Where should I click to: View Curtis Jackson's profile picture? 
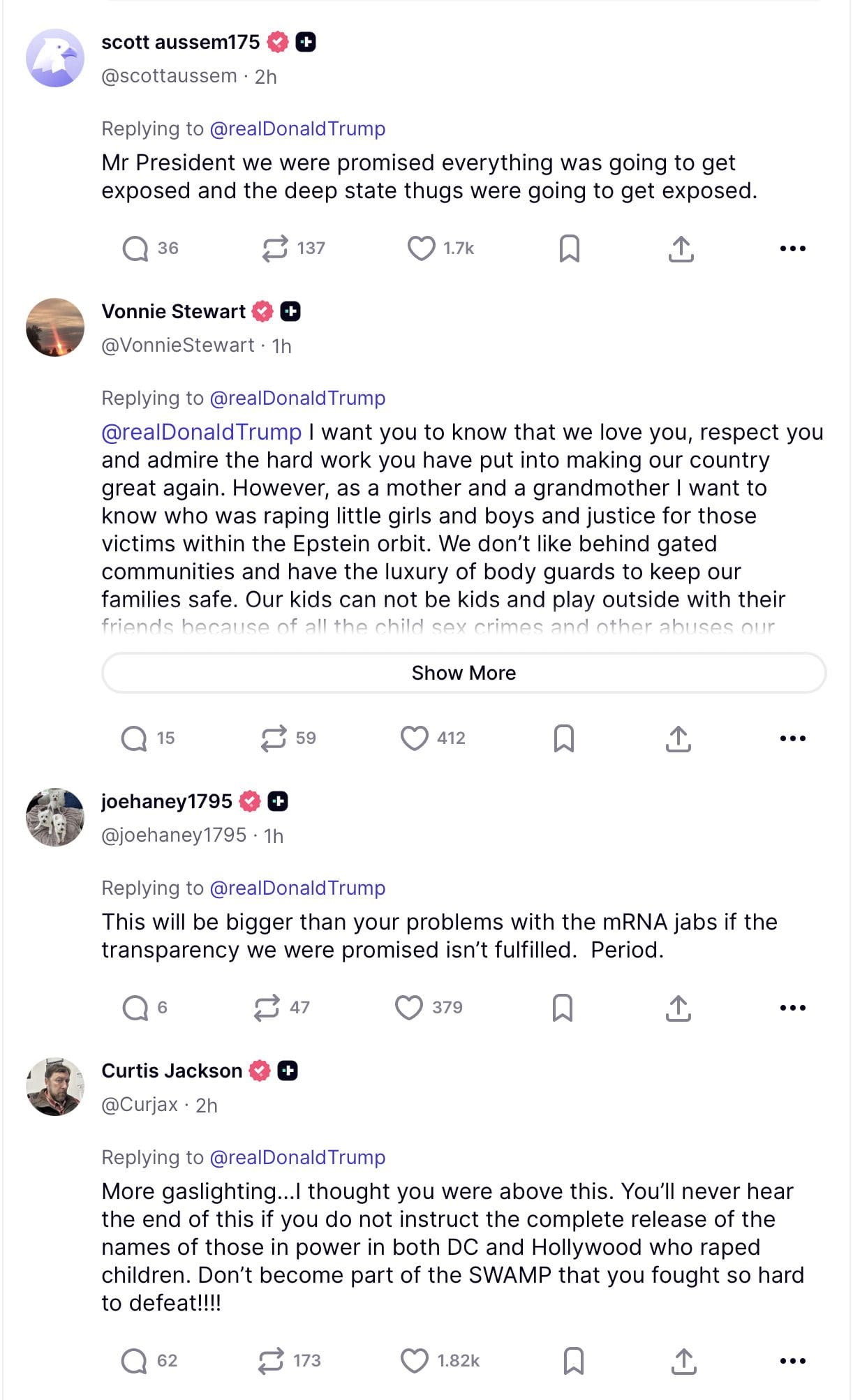(55, 1086)
